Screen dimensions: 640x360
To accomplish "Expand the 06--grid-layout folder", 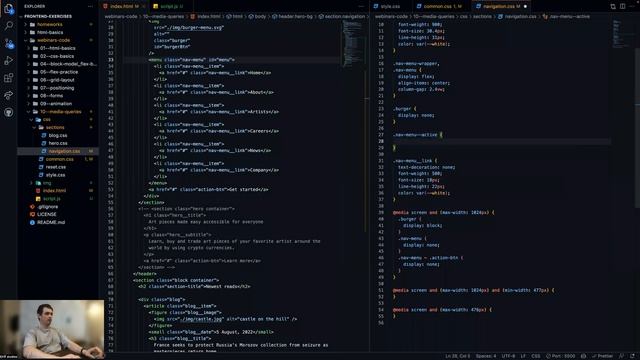I will (57, 80).
